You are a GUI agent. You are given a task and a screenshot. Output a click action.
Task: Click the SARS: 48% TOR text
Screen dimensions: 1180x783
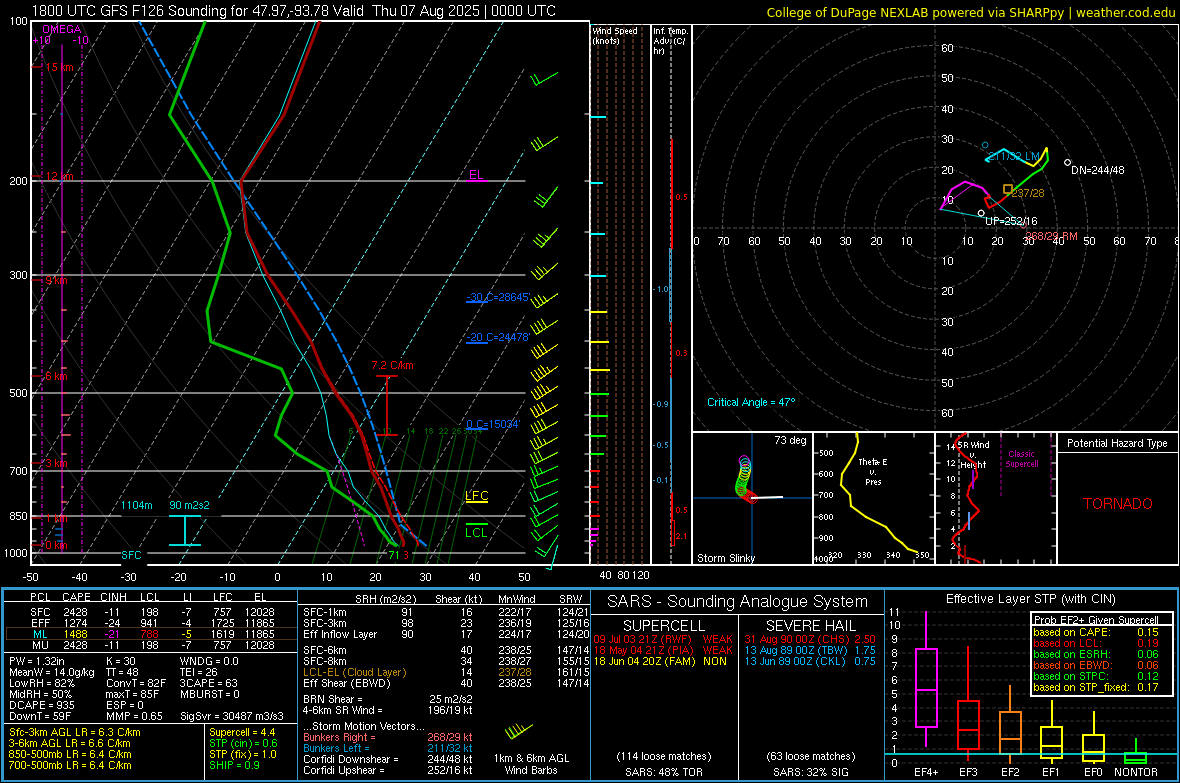coord(663,772)
